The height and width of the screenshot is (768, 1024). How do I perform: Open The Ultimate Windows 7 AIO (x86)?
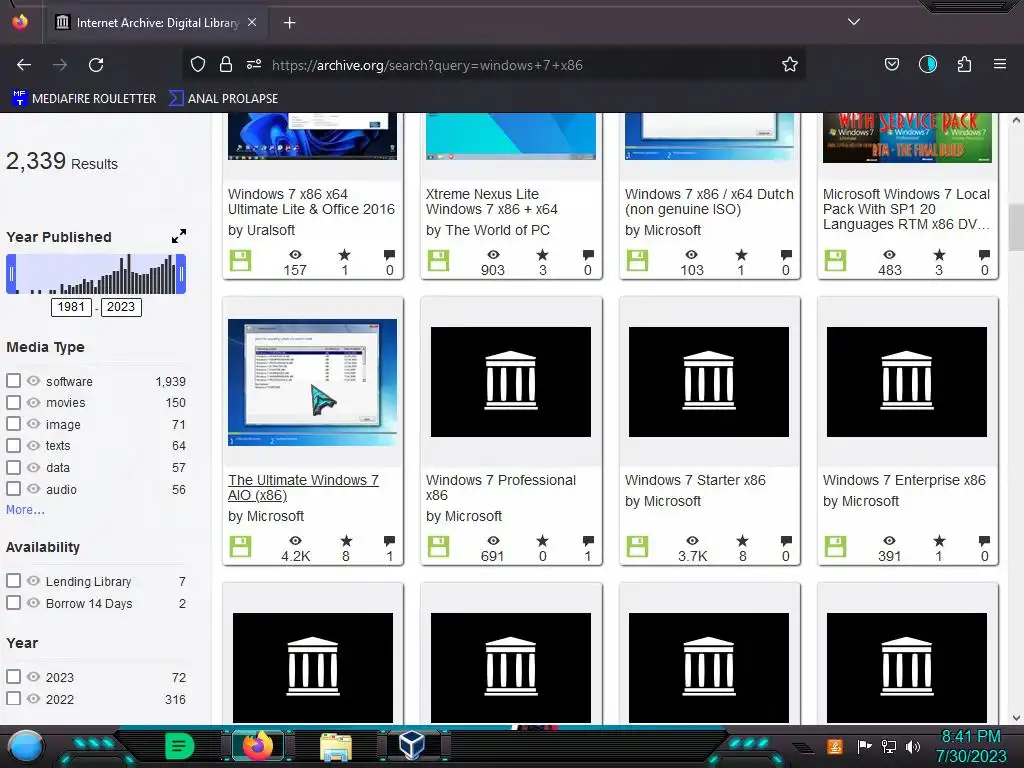(x=303, y=487)
